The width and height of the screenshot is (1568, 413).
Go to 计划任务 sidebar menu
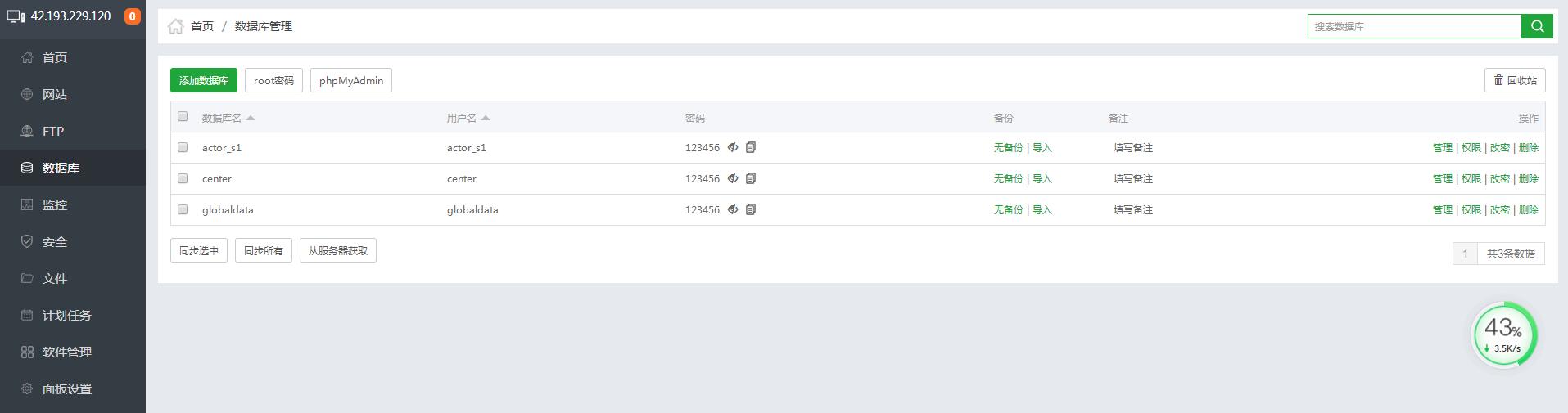click(66, 315)
